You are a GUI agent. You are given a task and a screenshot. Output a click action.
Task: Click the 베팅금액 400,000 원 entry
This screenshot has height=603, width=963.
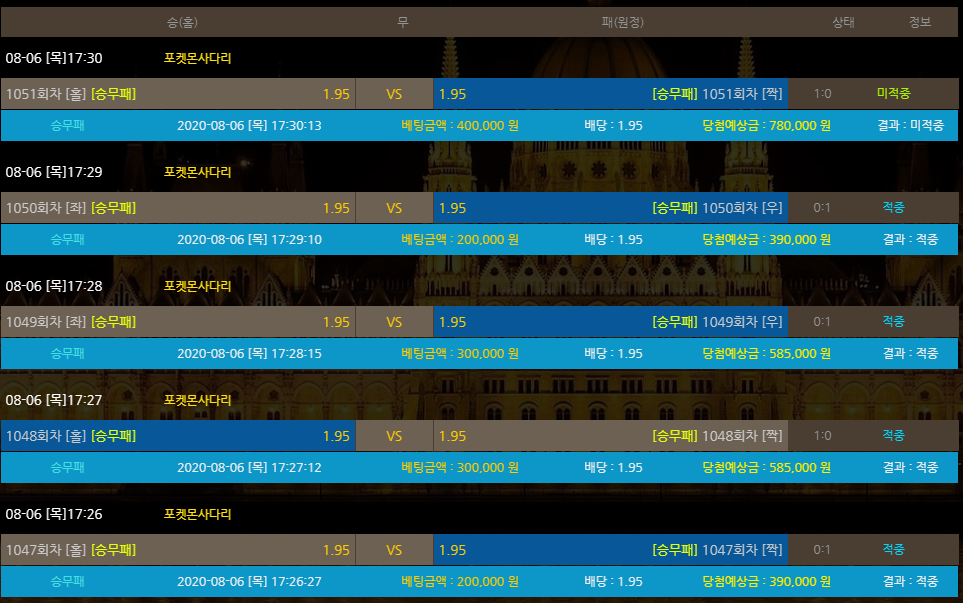(x=459, y=126)
